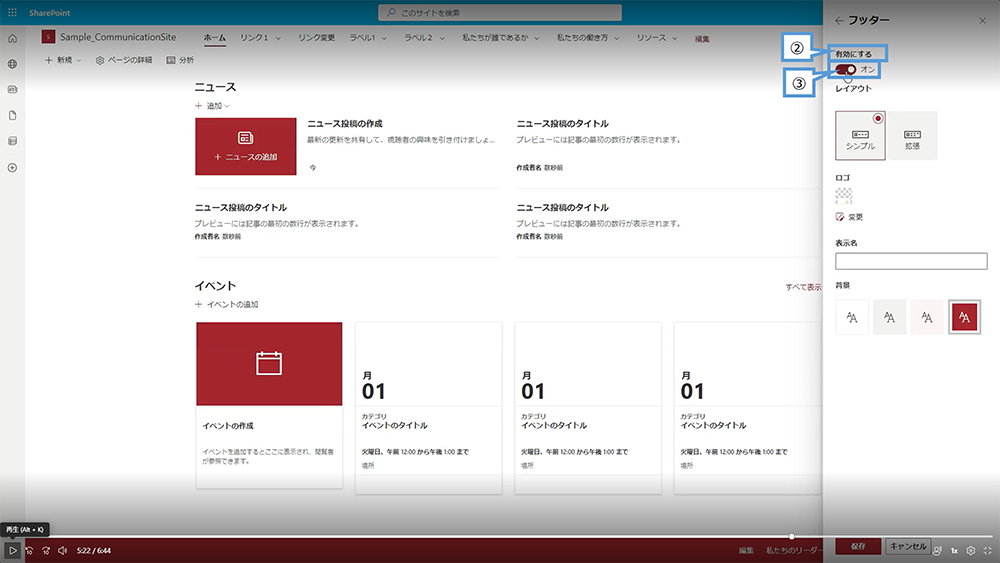Select the pale pink background swatch
This screenshot has width=1000, height=563.
click(927, 317)
